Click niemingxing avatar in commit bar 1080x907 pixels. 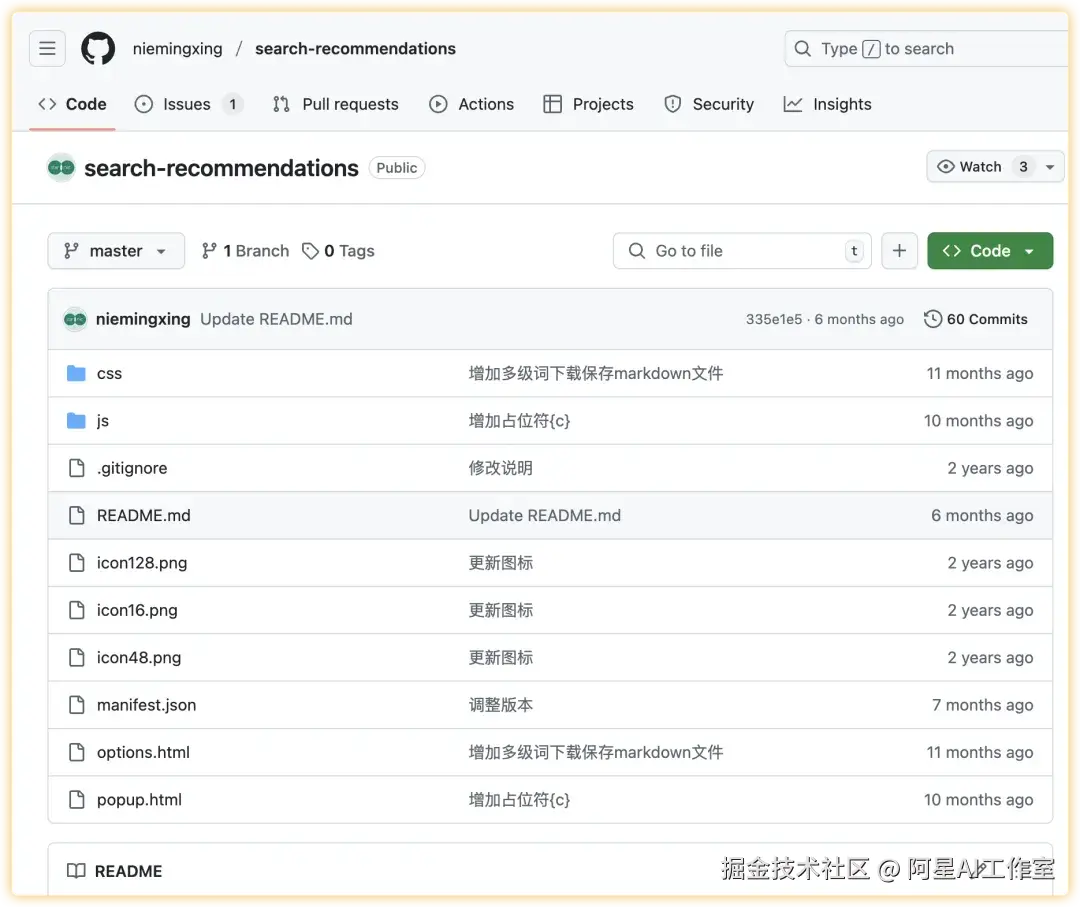[75, 319]
